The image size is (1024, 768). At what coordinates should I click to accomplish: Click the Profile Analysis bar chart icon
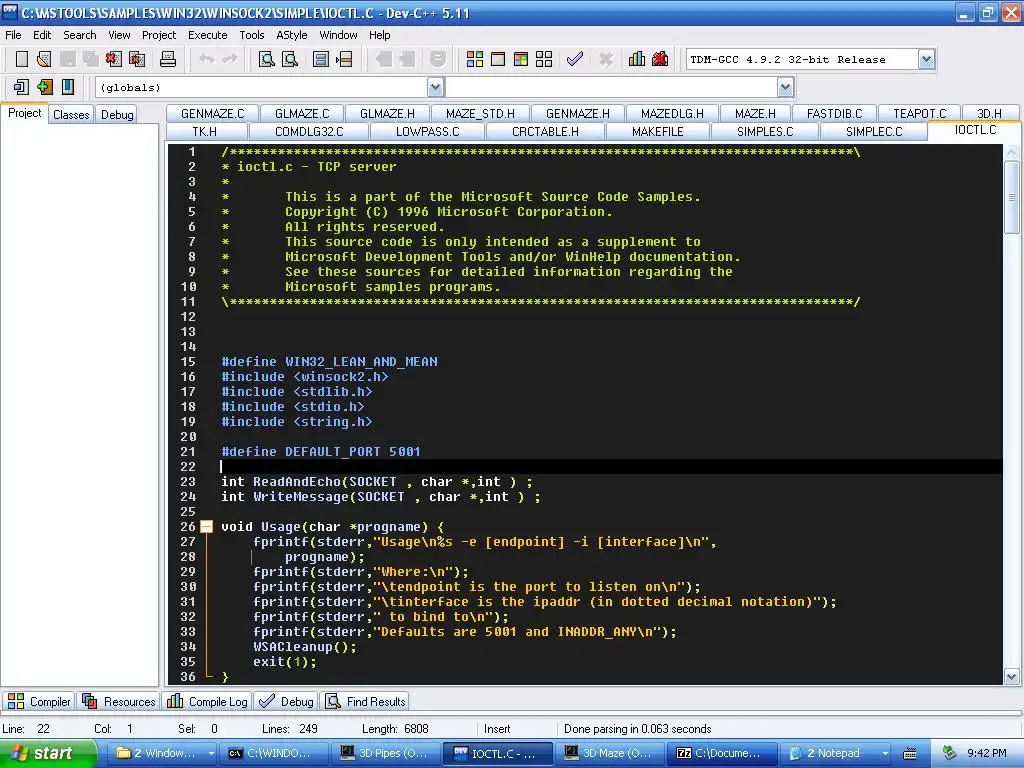point(637,59)
